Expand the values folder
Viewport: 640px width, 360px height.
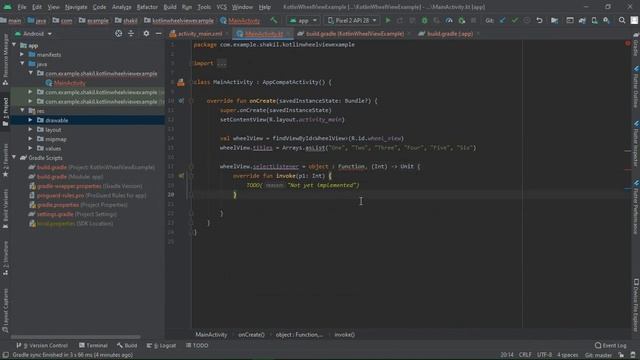click(31, 148)
